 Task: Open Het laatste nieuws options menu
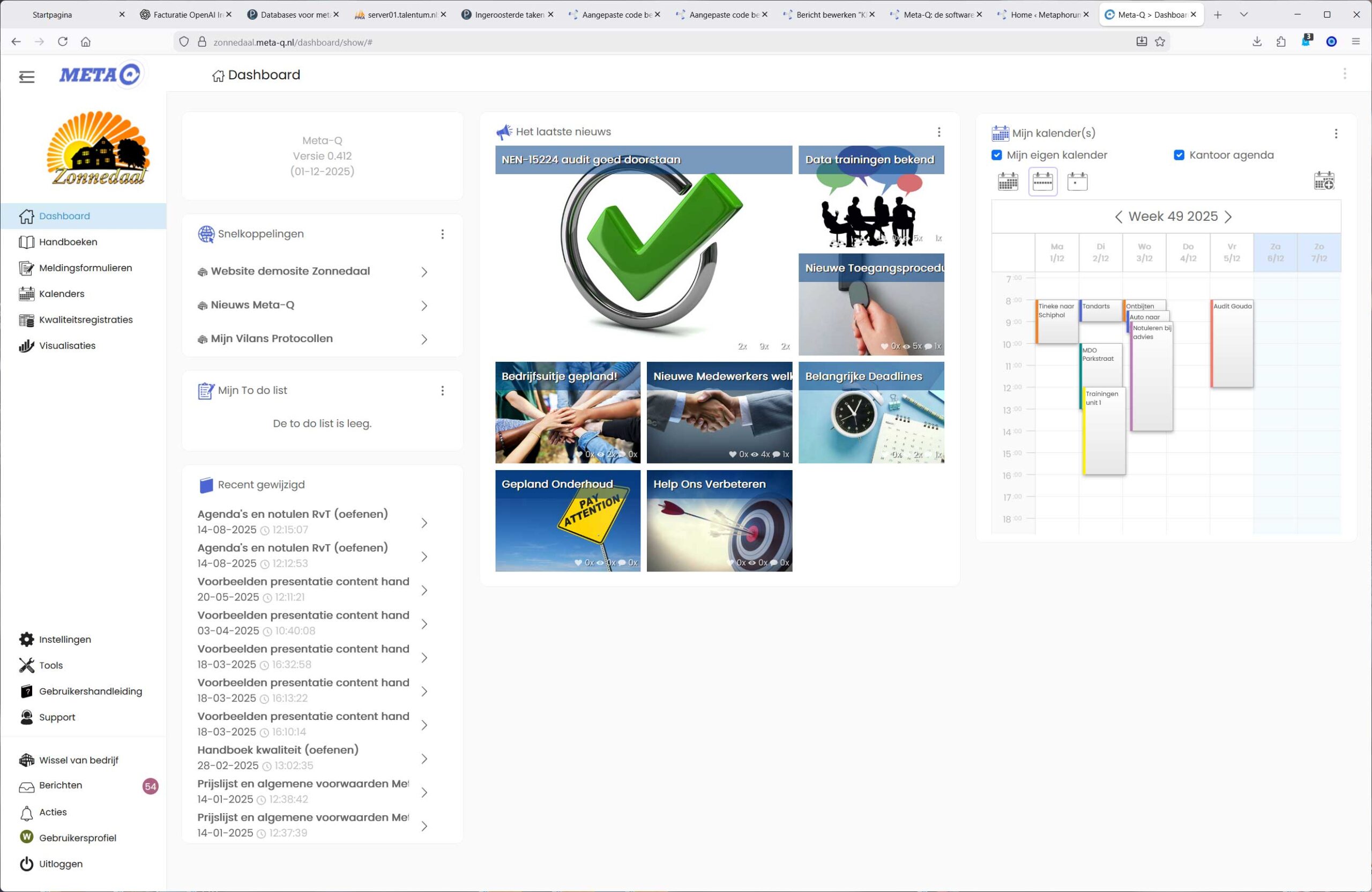pos(938,132)
